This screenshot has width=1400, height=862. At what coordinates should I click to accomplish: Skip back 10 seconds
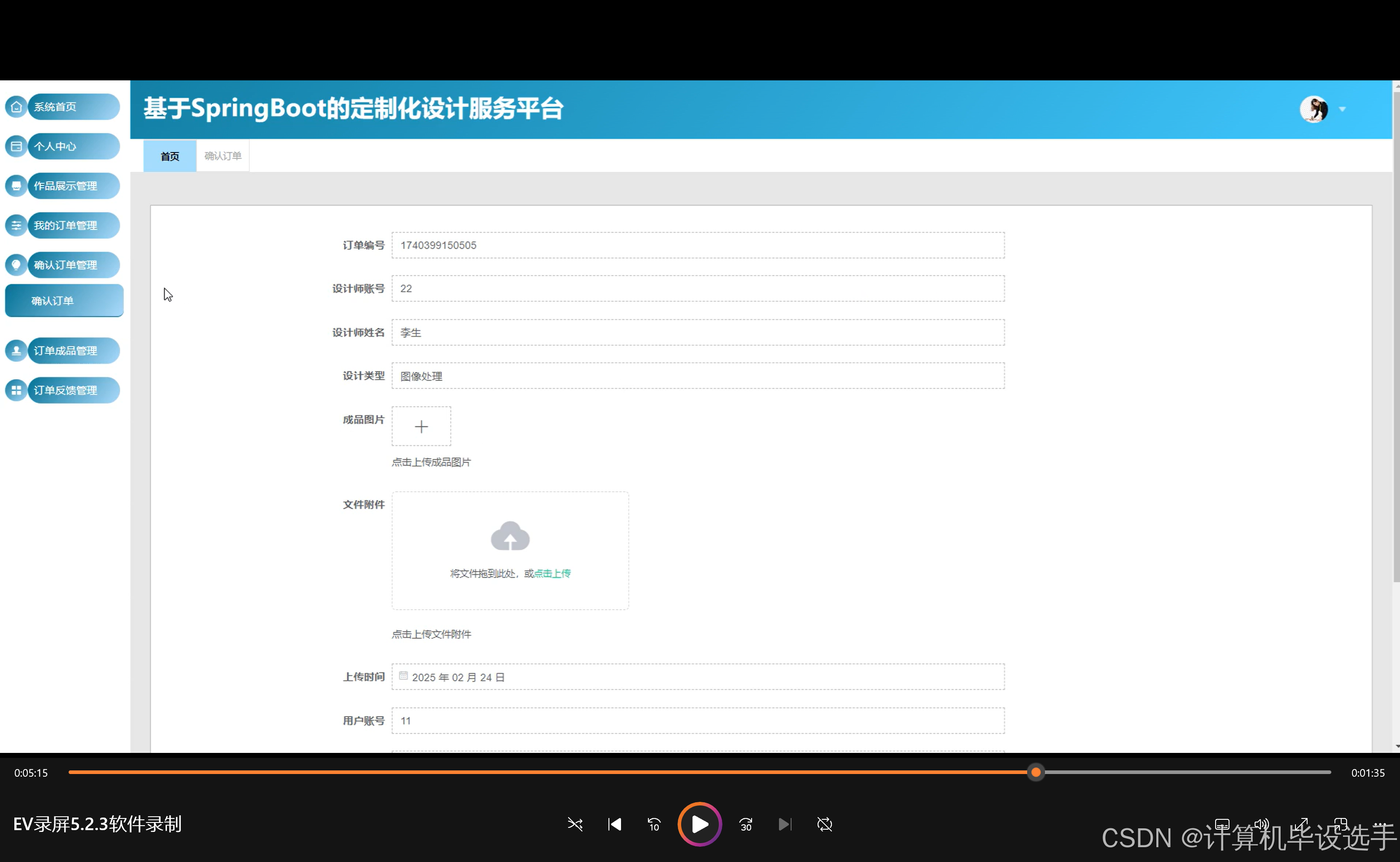[x=654, y=824]
